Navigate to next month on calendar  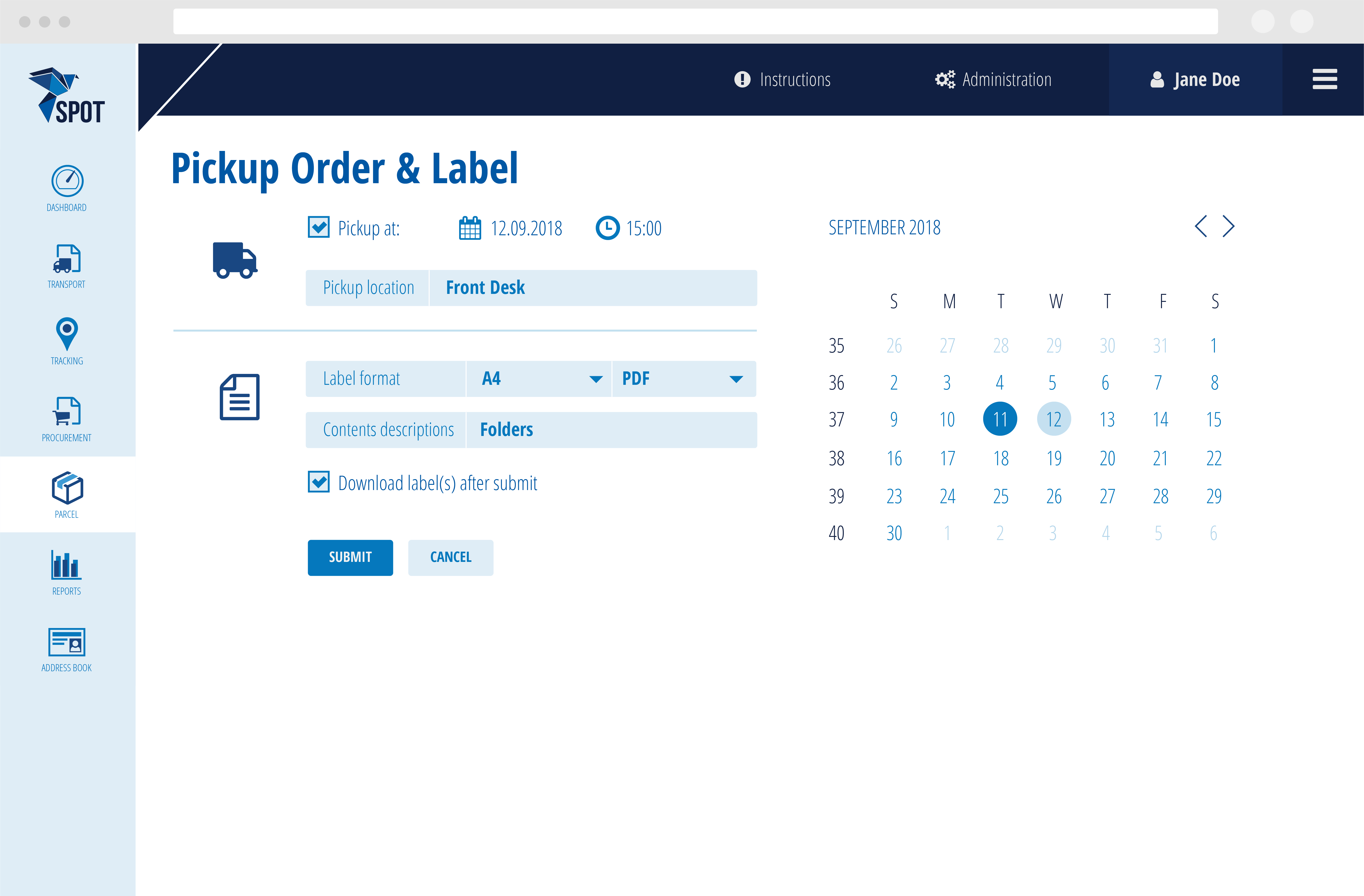pyautogui.click(x=1228, y=227)
